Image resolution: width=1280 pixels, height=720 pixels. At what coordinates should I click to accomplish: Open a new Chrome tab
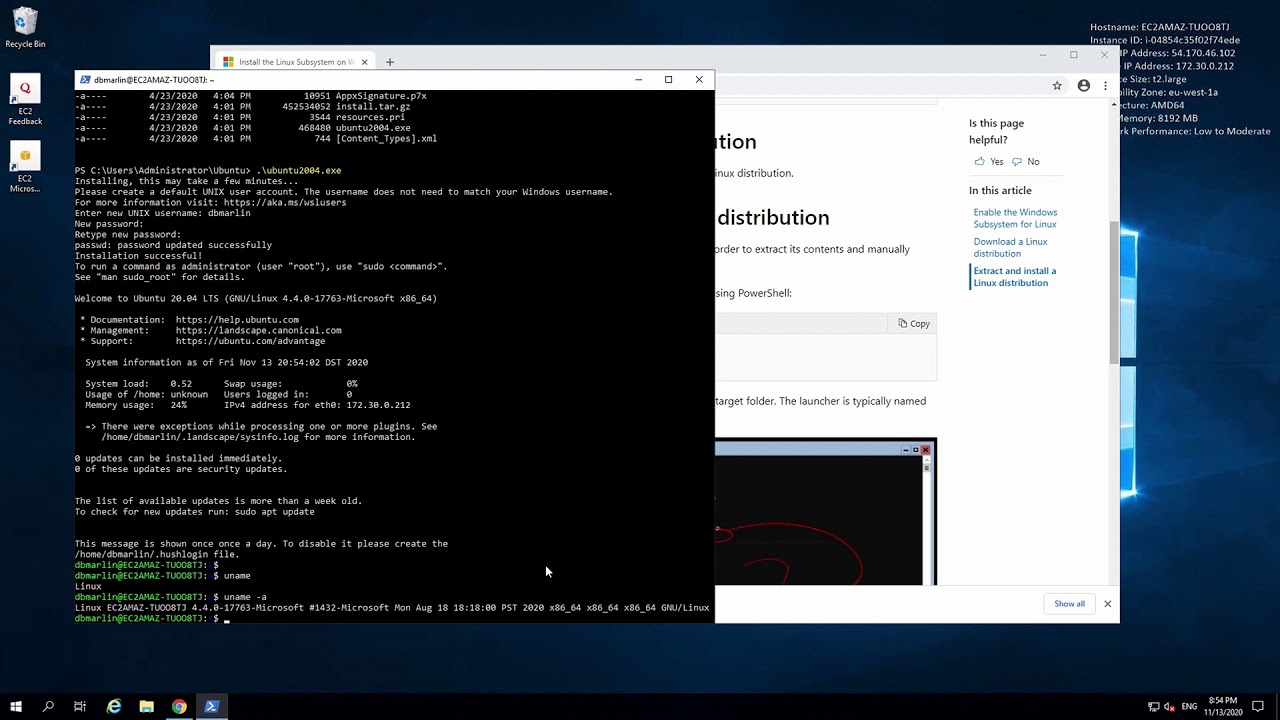[x=390, y=62]
